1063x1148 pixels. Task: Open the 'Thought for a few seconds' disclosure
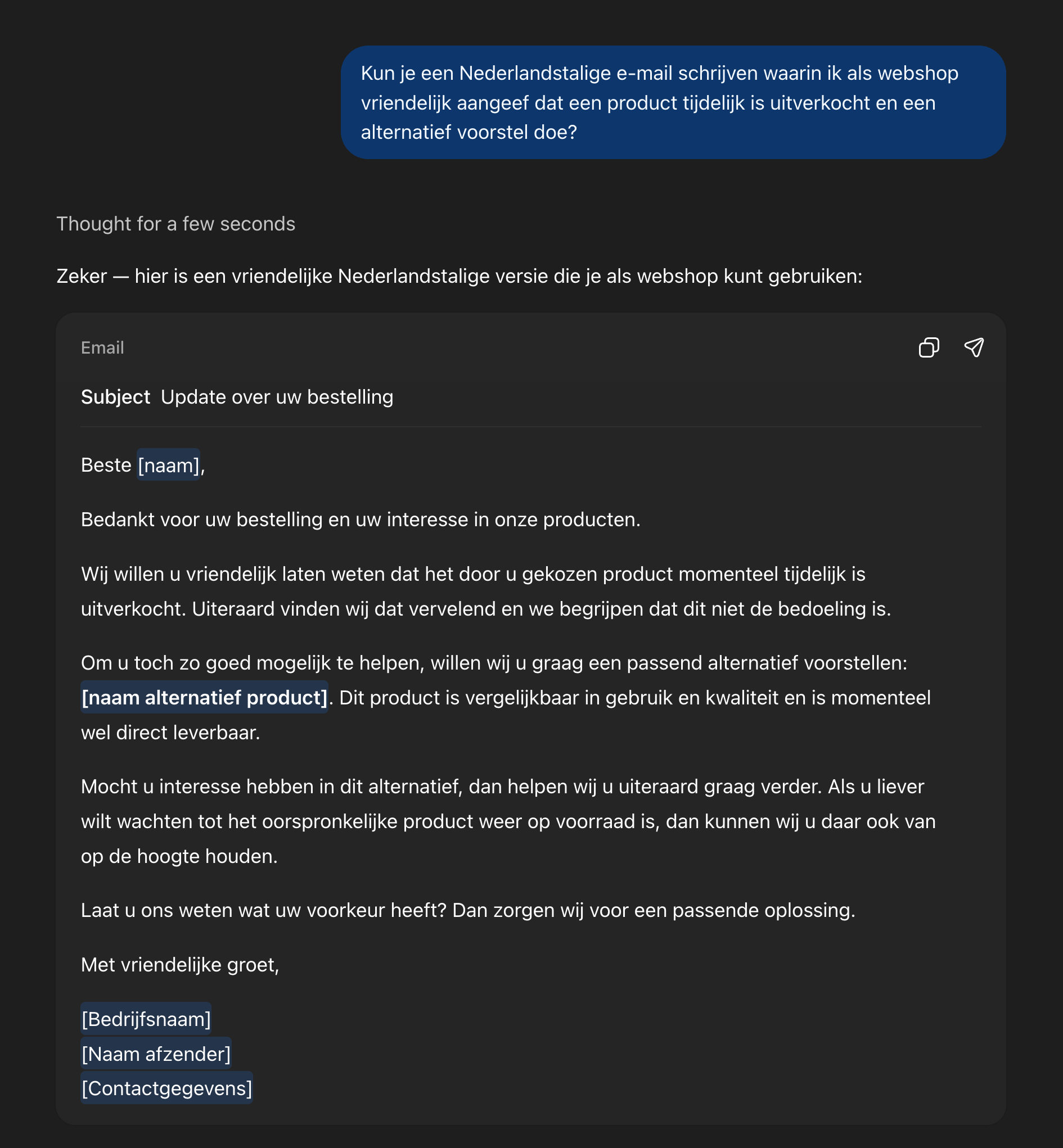[175, 224]
